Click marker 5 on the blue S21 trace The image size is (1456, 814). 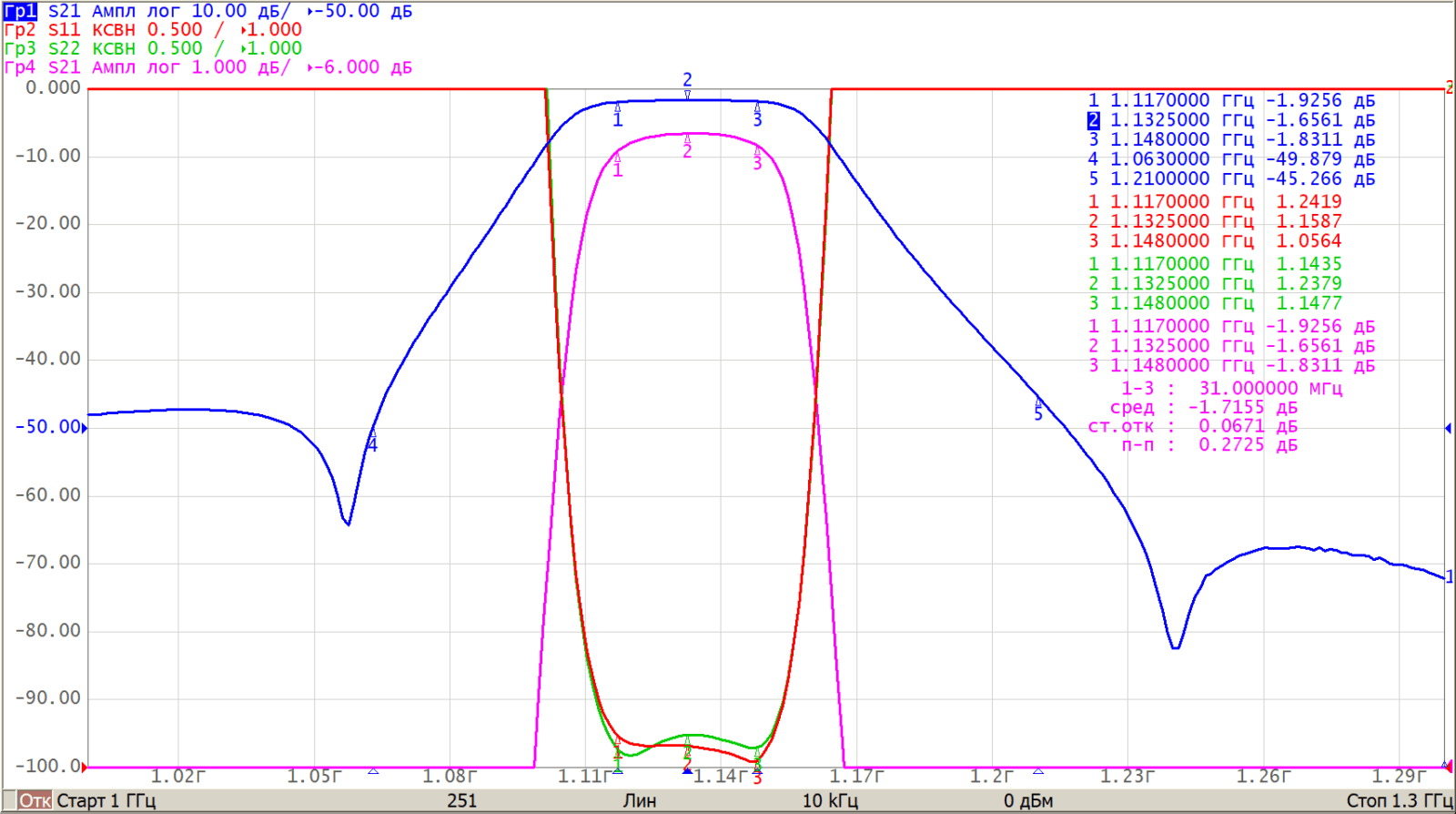pyautogui.click(x=1038, y=409)
